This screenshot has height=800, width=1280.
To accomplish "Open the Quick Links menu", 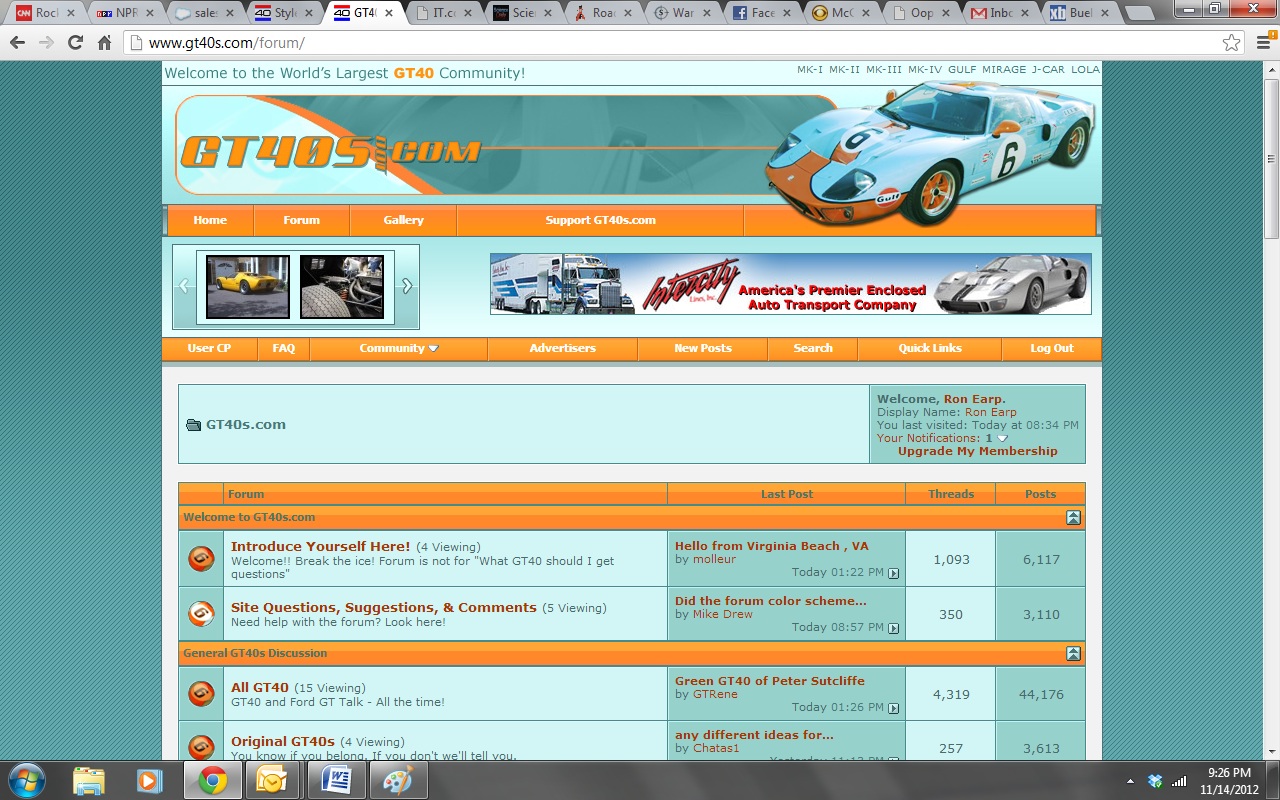I will point(930,348).
